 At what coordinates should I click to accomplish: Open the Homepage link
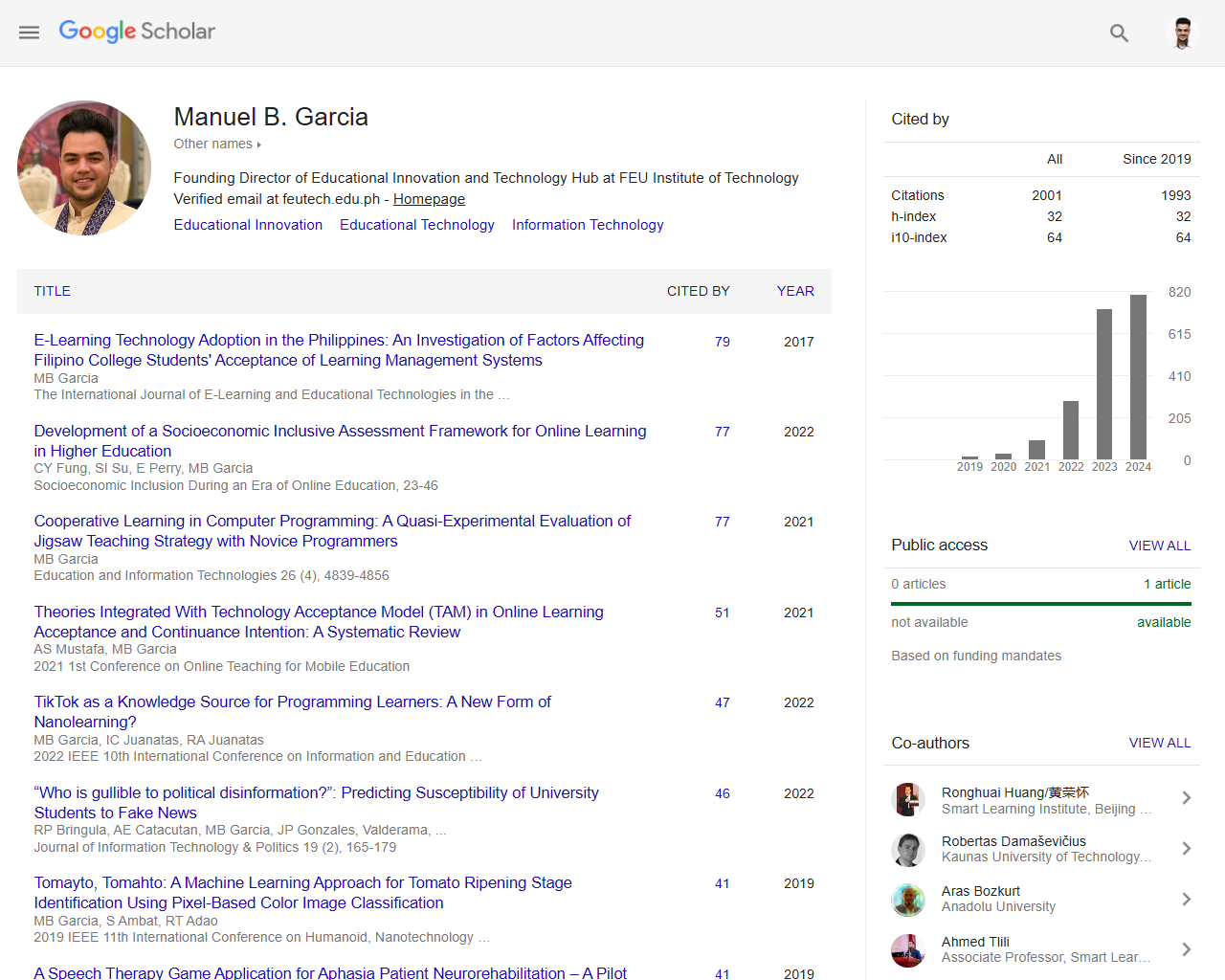click(429, 199)
